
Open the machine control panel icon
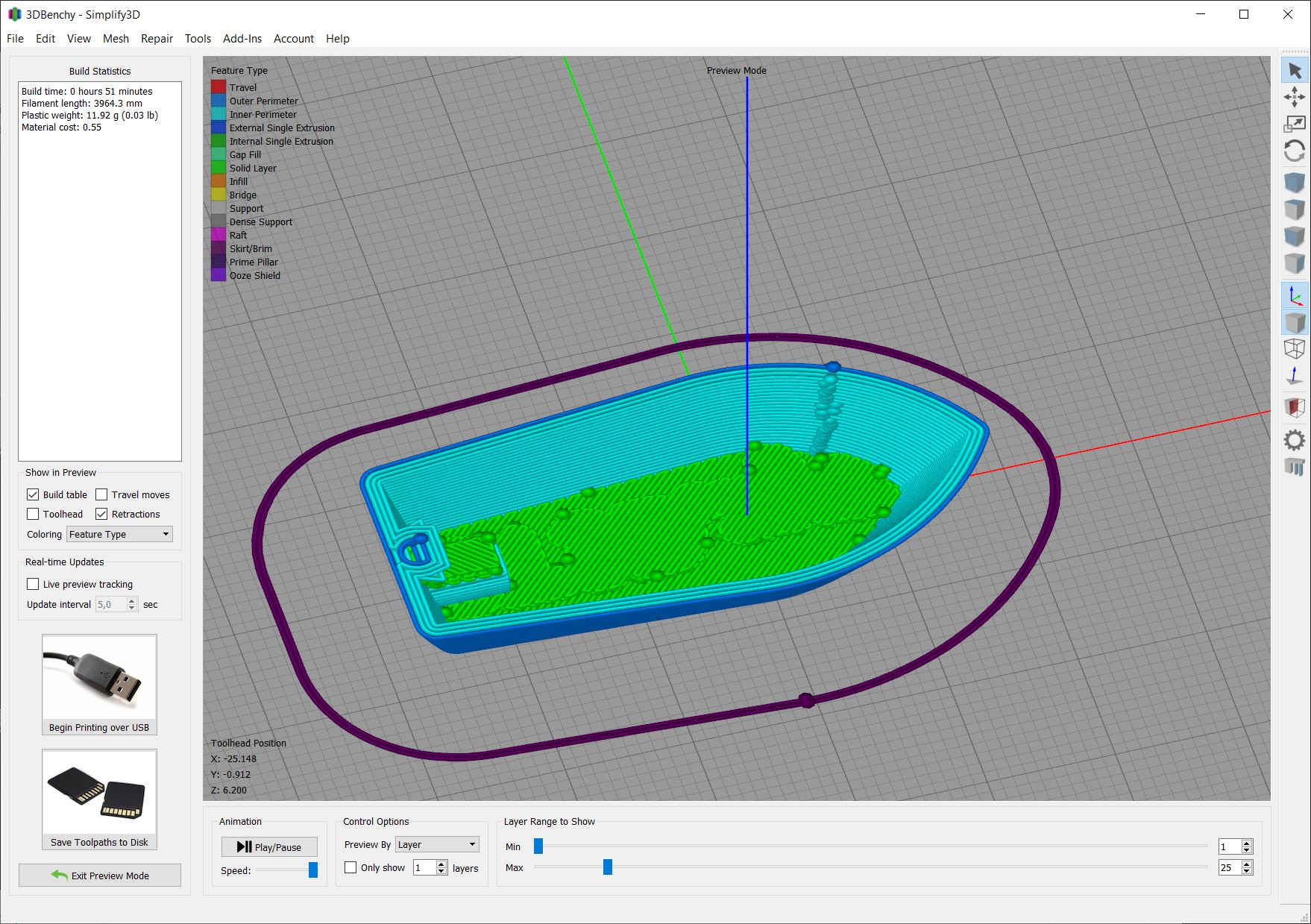(1294, 467)
